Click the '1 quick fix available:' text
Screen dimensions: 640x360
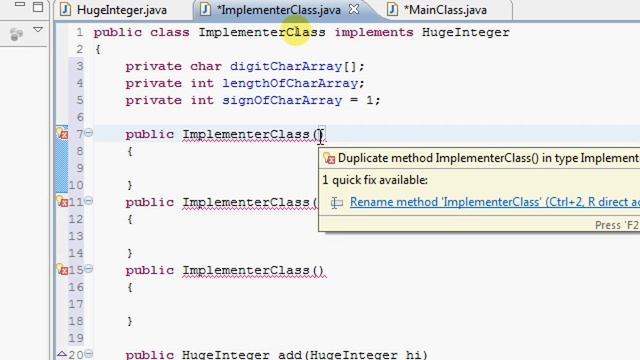point(375,180)
